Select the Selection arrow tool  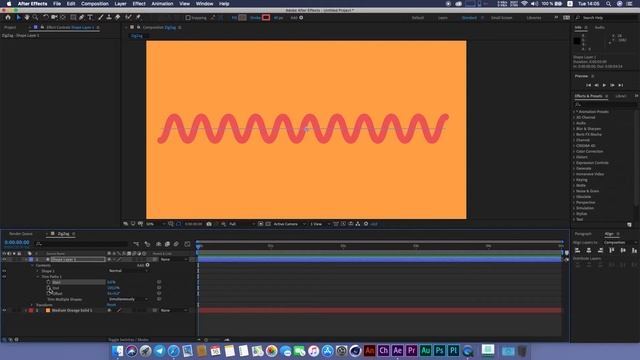[18, 18]
